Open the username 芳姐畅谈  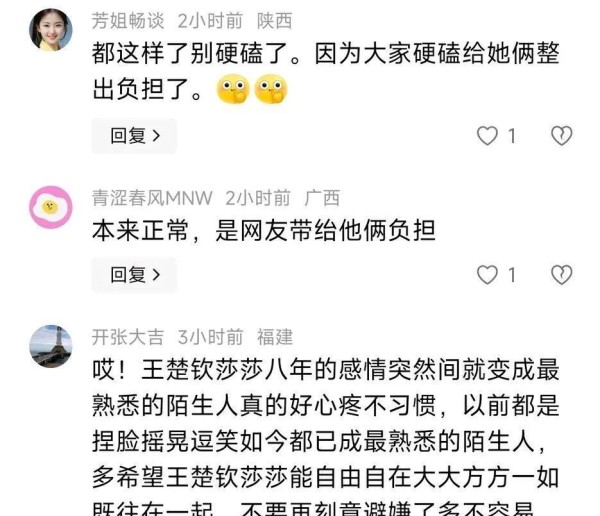point(128,21)
